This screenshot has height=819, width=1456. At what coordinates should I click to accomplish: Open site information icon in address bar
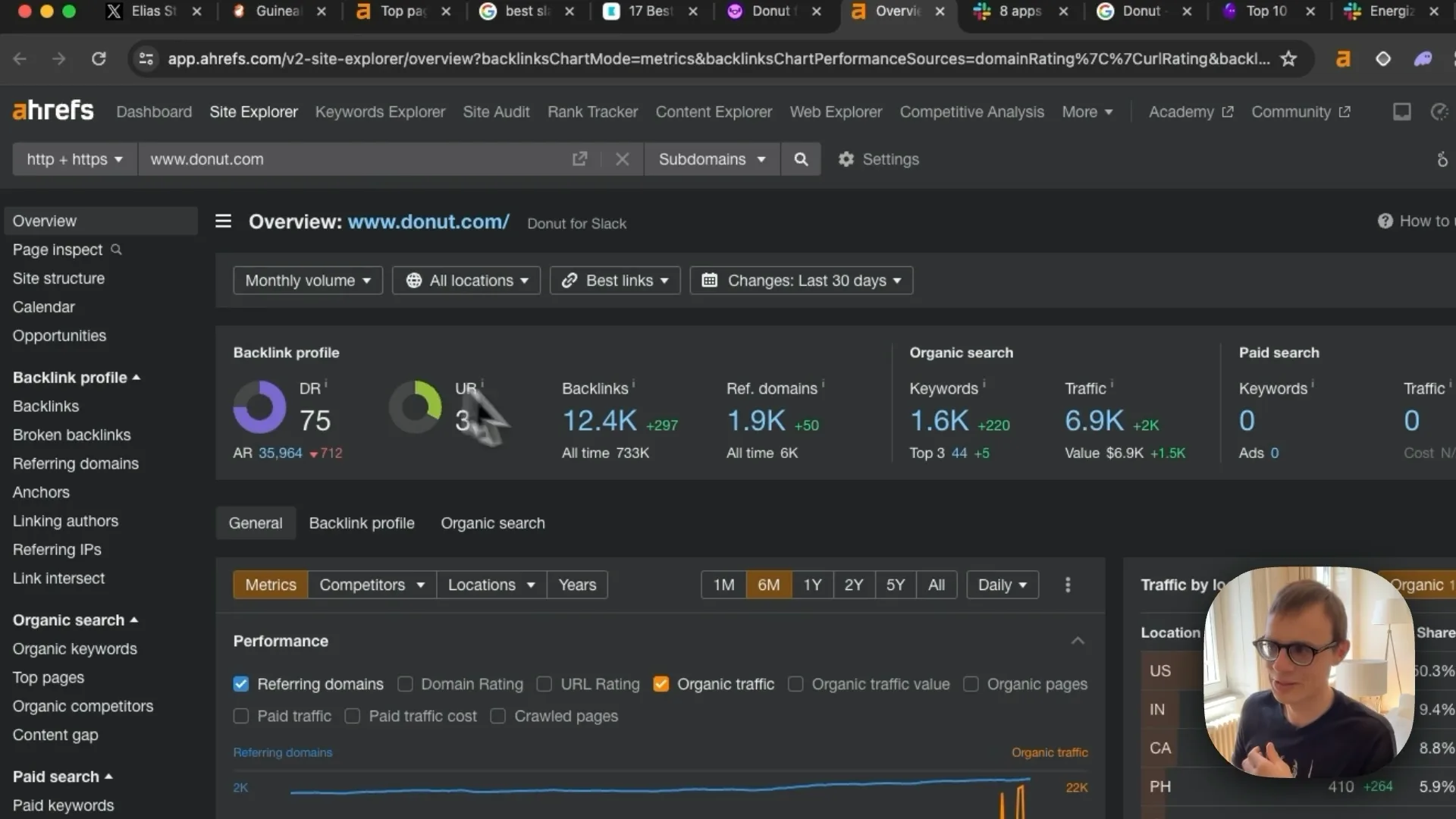pos(146,58)
